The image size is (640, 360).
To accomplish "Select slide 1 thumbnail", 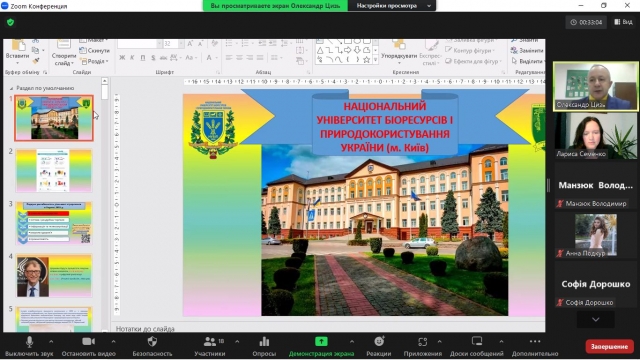I will 54,118.
